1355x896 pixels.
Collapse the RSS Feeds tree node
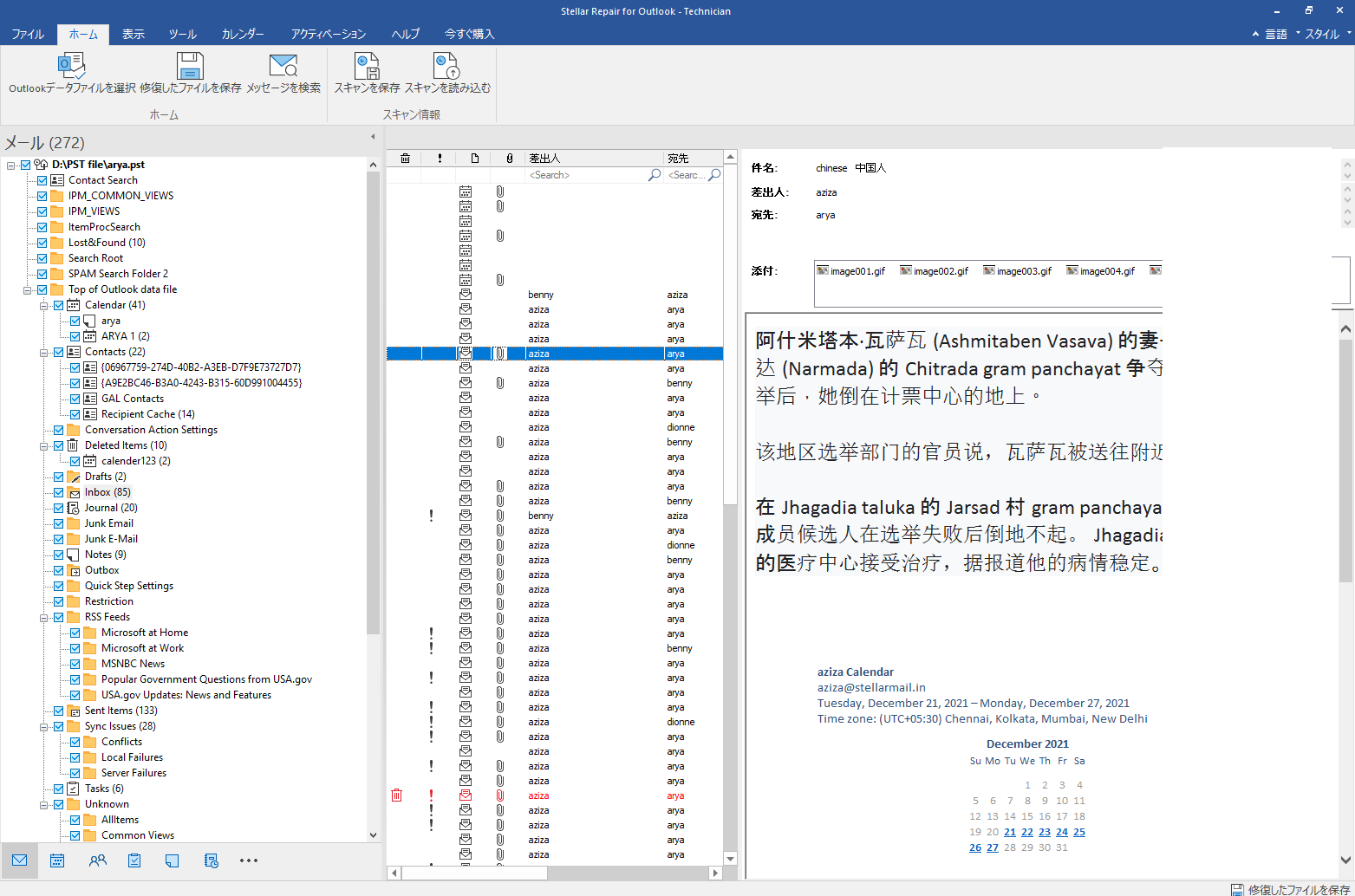[44, 617]
